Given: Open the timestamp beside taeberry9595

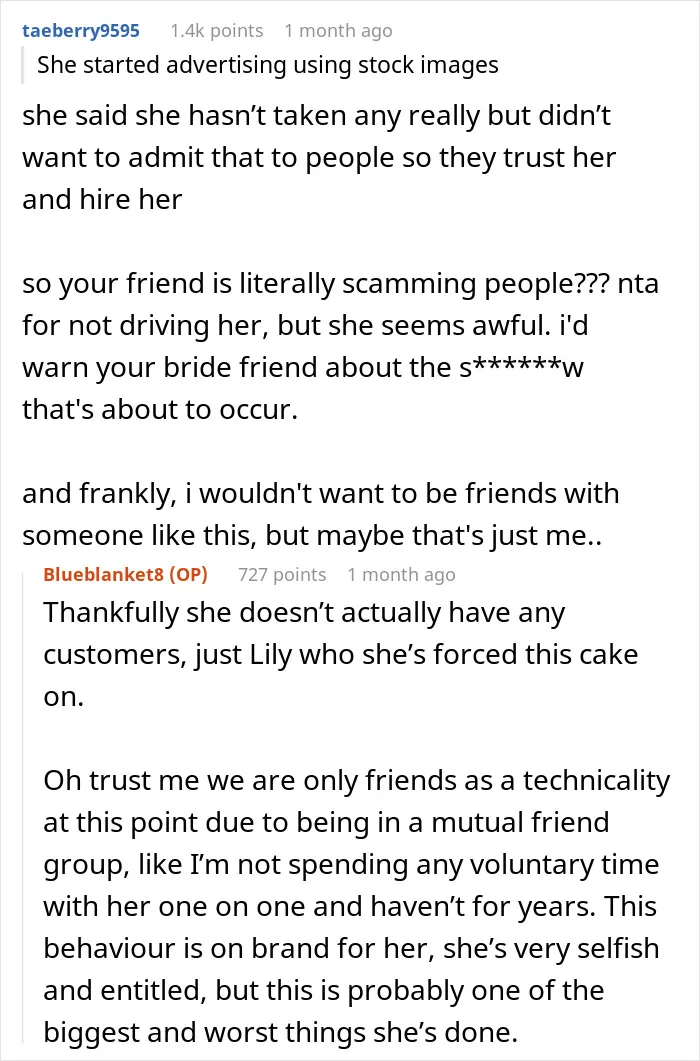Looking at the screenshot, I should coord(338,31).
